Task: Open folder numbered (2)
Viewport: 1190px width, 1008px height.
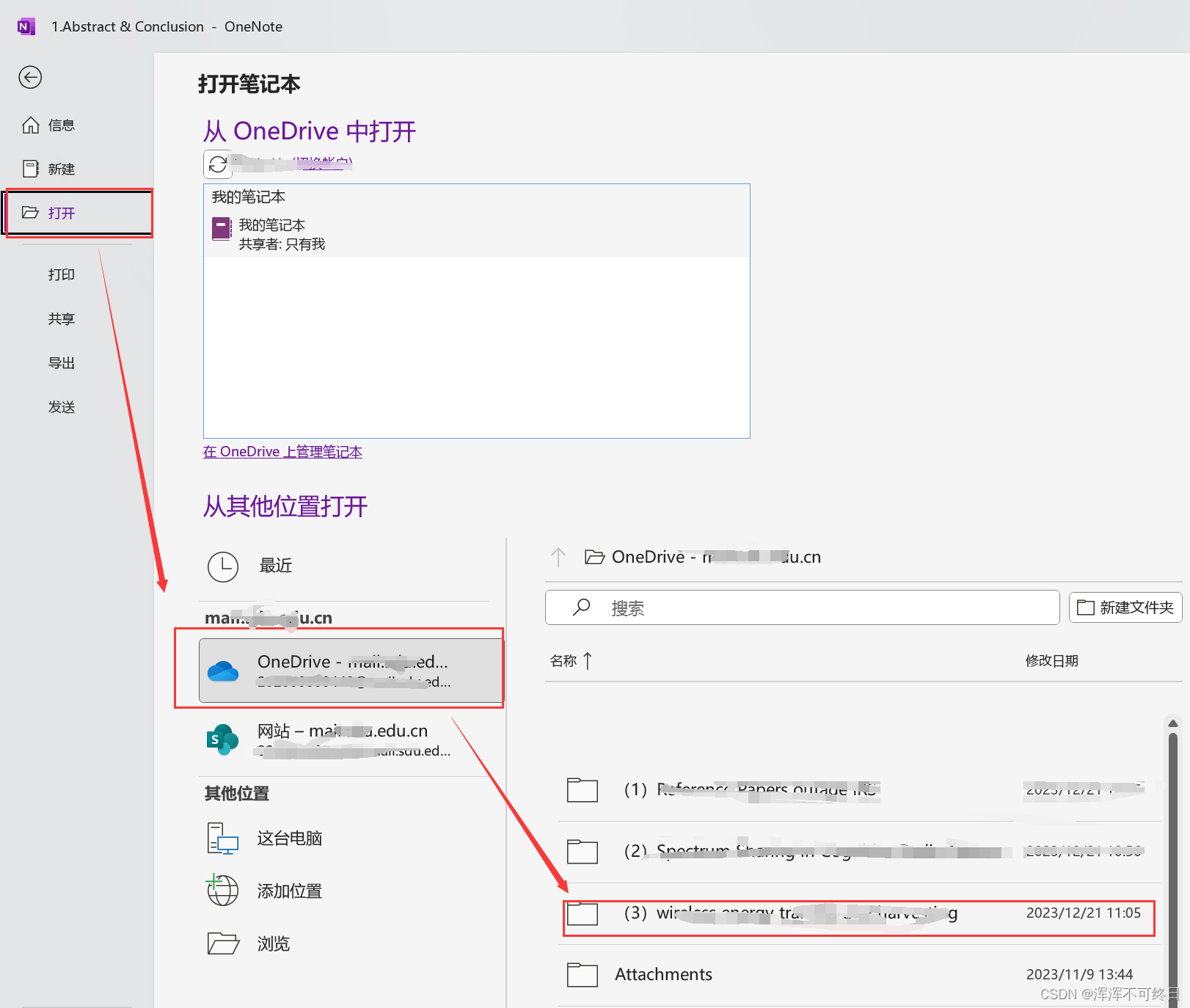Action: click(858, 852)
